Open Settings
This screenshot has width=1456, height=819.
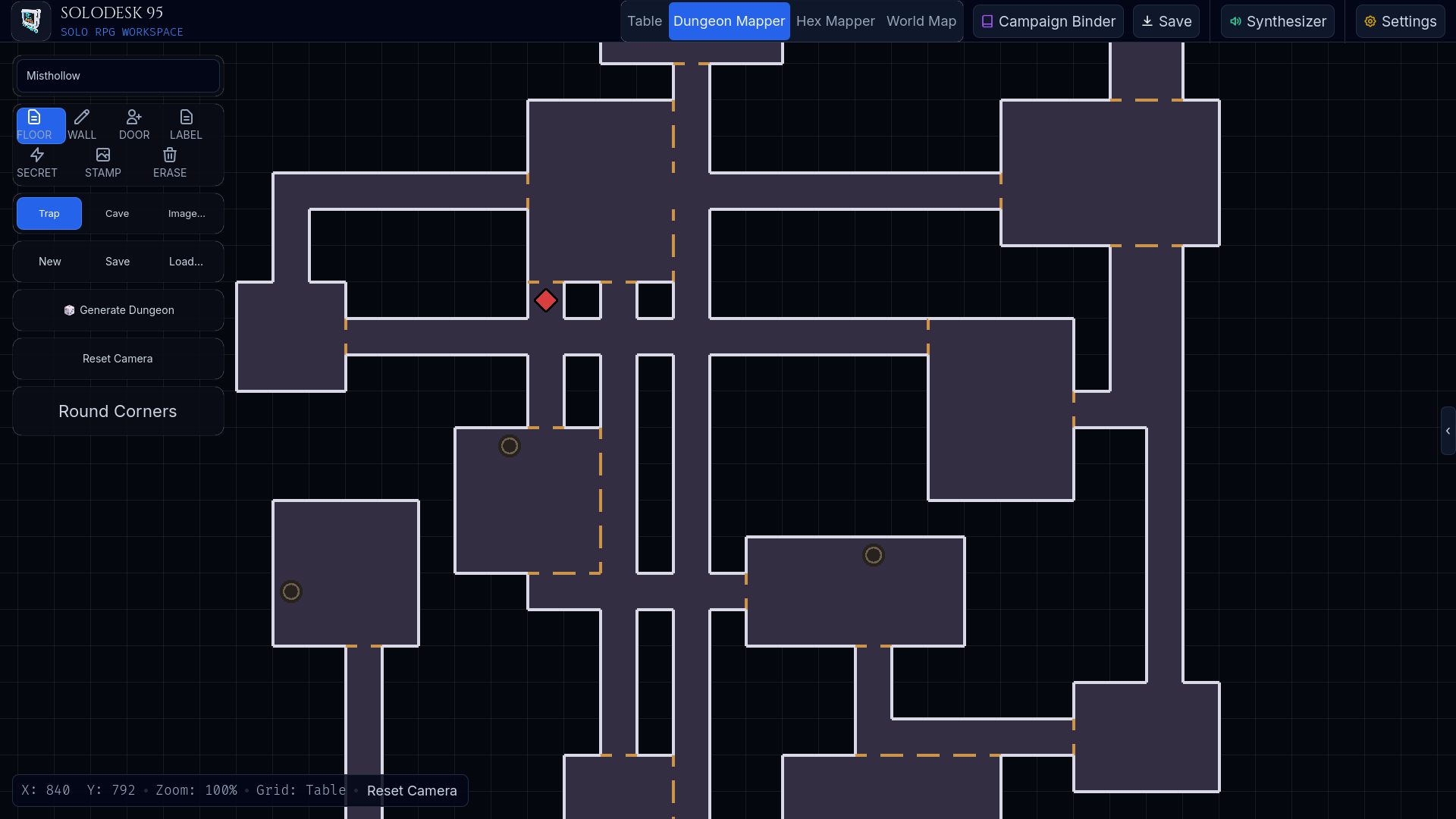click(x=1401, y=21)
